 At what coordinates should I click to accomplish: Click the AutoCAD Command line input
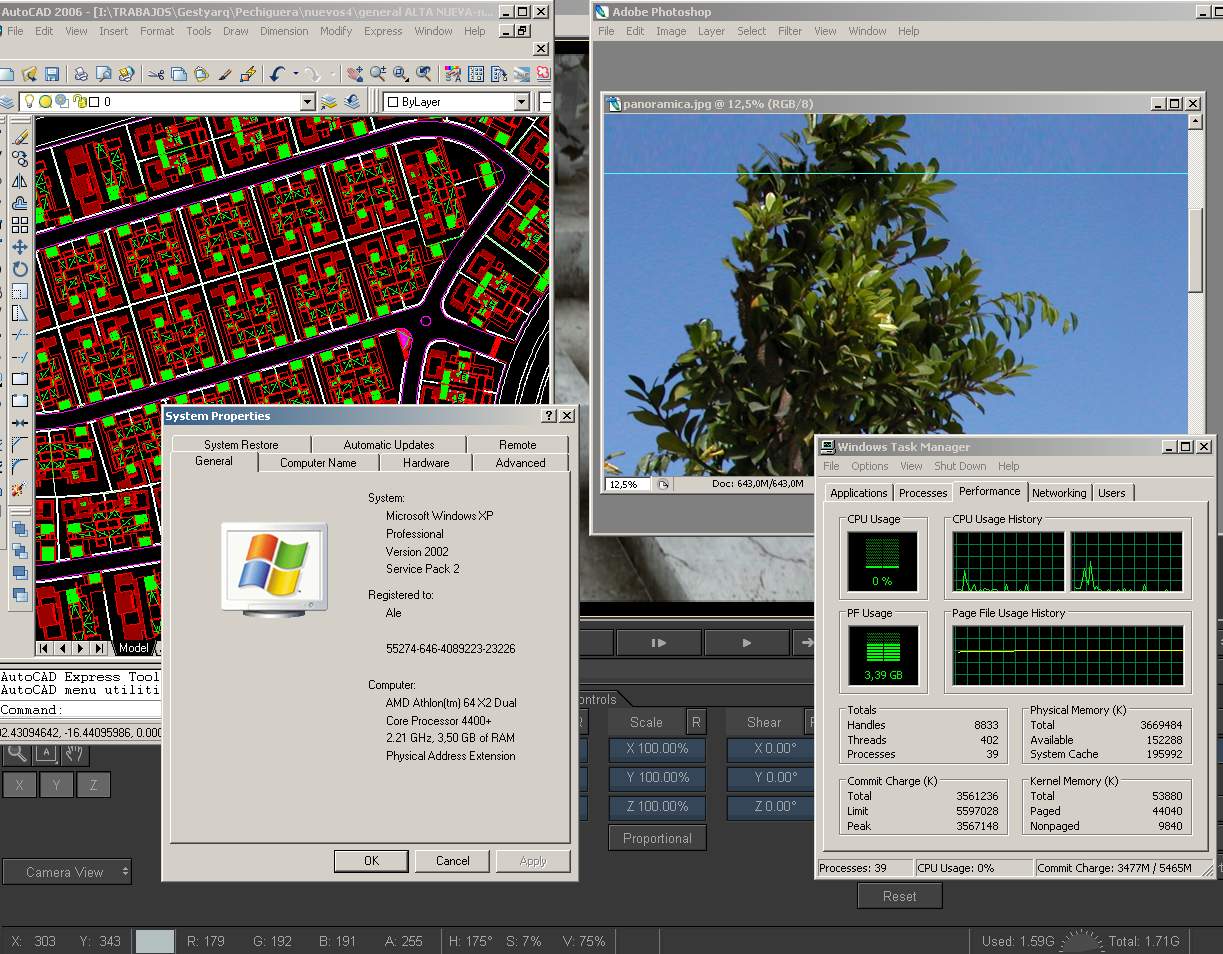80,710
